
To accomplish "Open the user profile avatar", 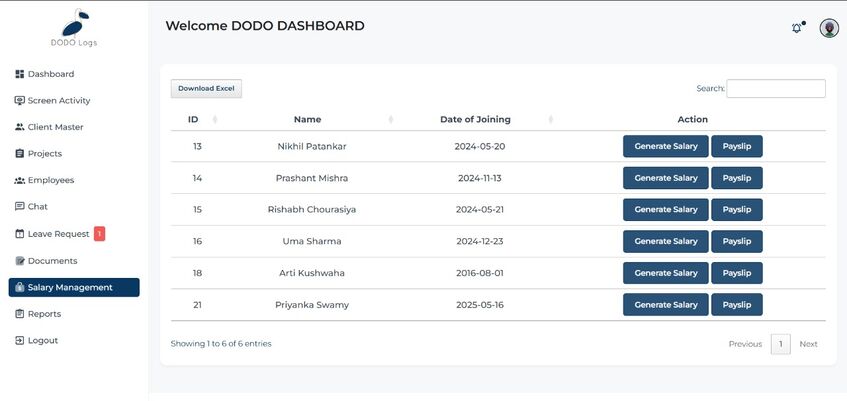I will pyautogui.click(x=828, y=28).
